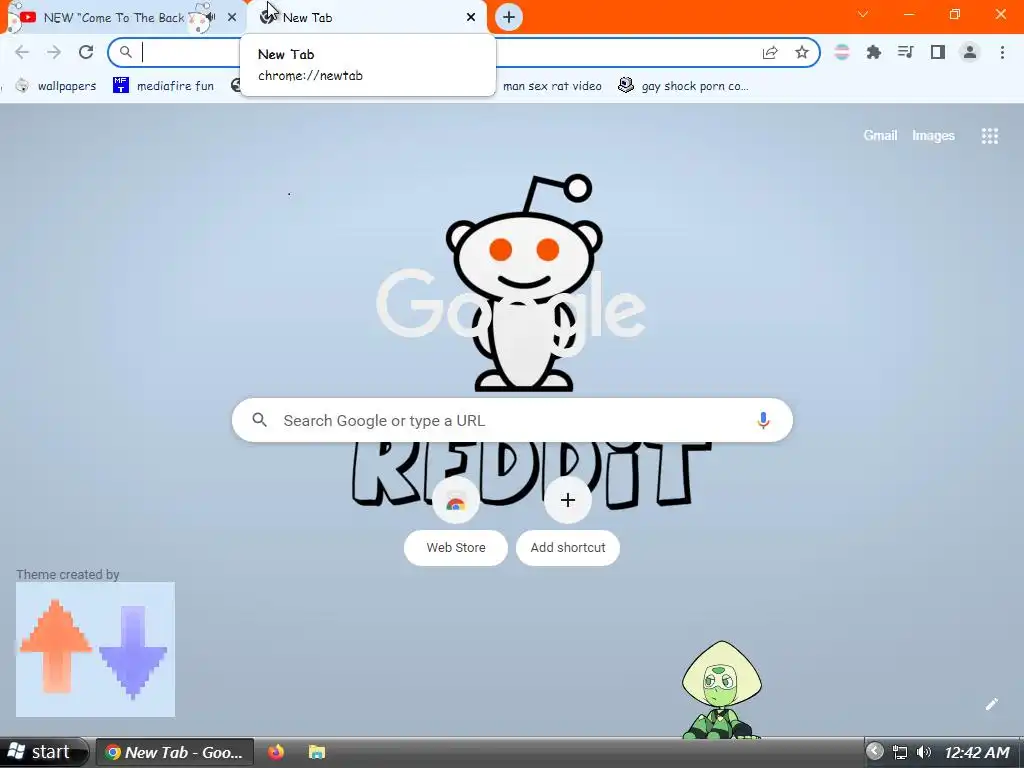This screenshot has width=1024, height=768.
Task: Open Chrome's three-dot menu
Action: (x=1002, y=52)
